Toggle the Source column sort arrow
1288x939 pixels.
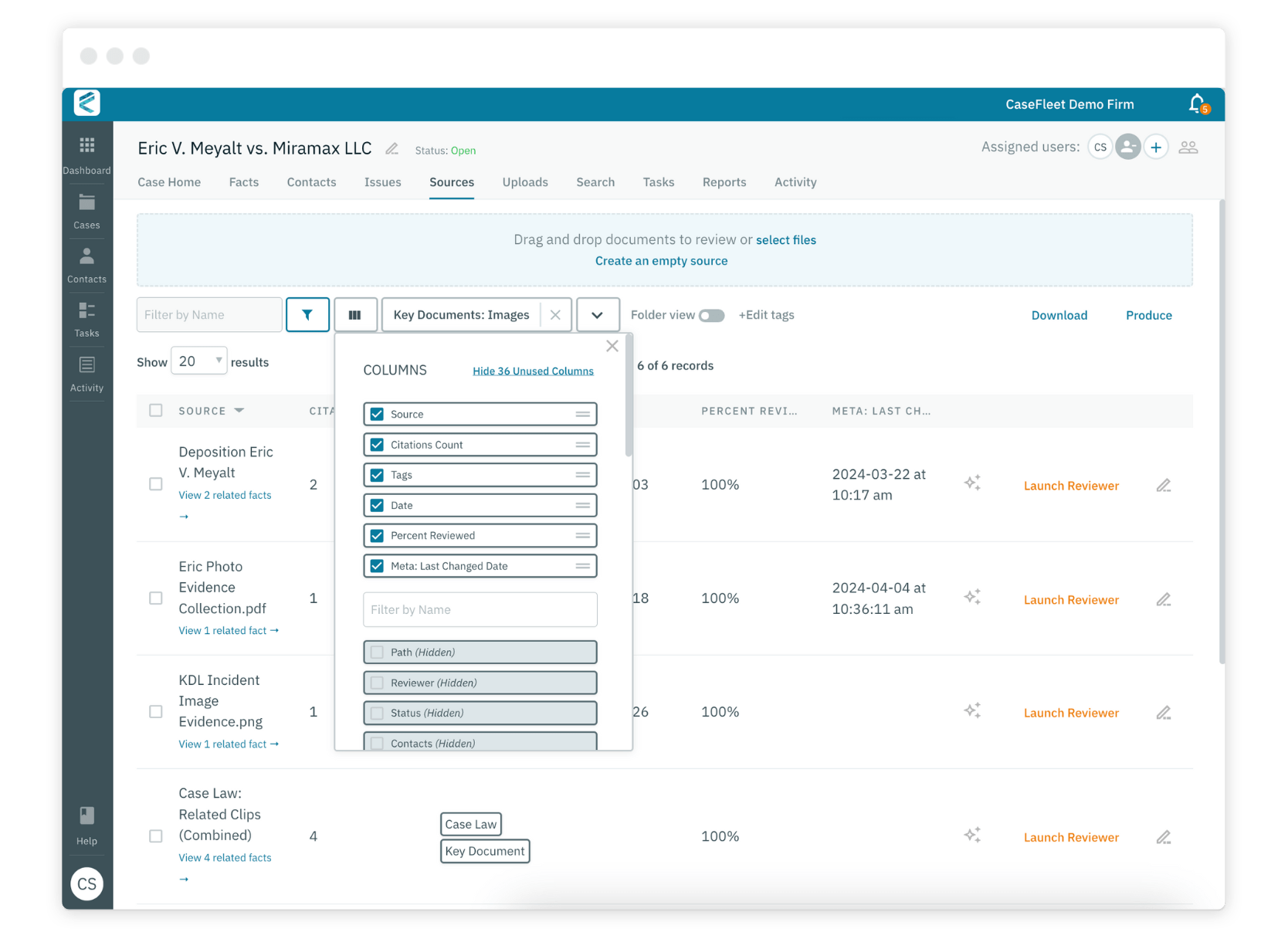[239, 410]
